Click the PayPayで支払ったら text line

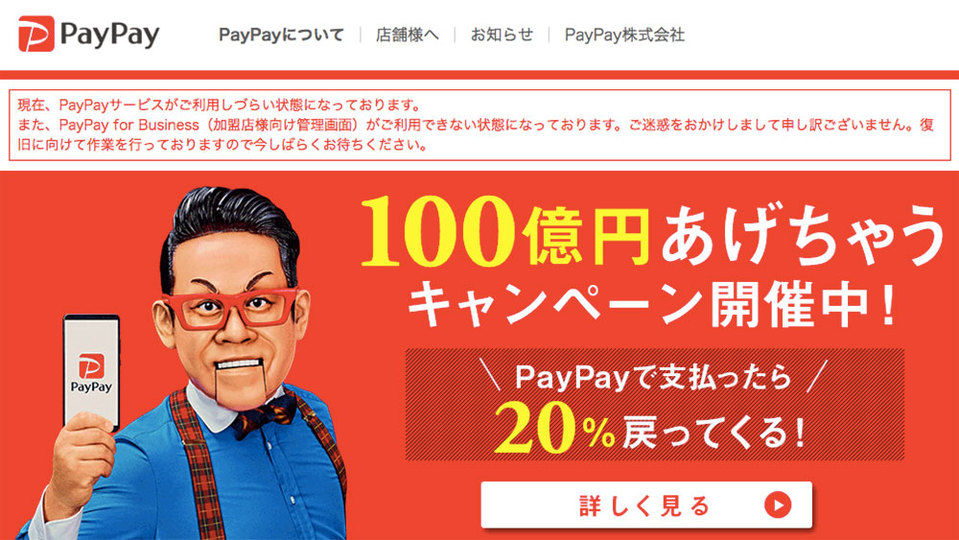(x=653, y=376)
